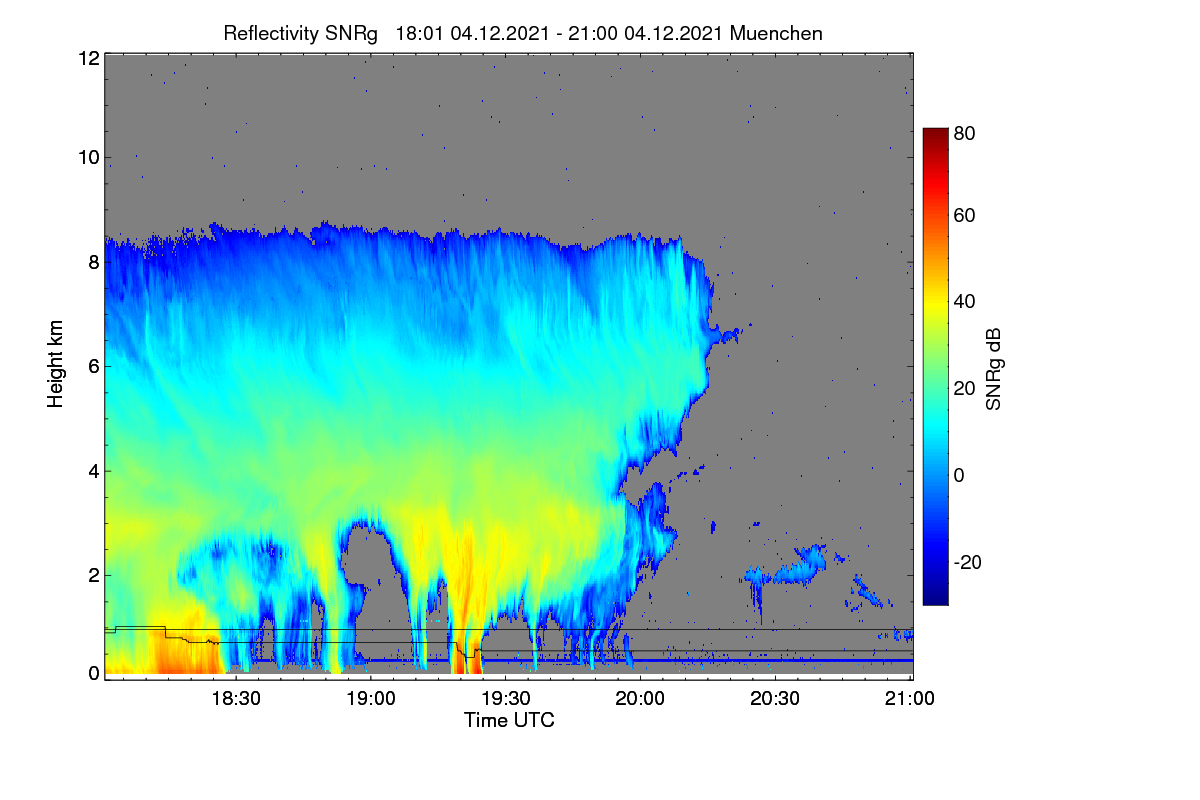
Task: Click the SNRg dB colorbar label
Action: coord(993,368)
